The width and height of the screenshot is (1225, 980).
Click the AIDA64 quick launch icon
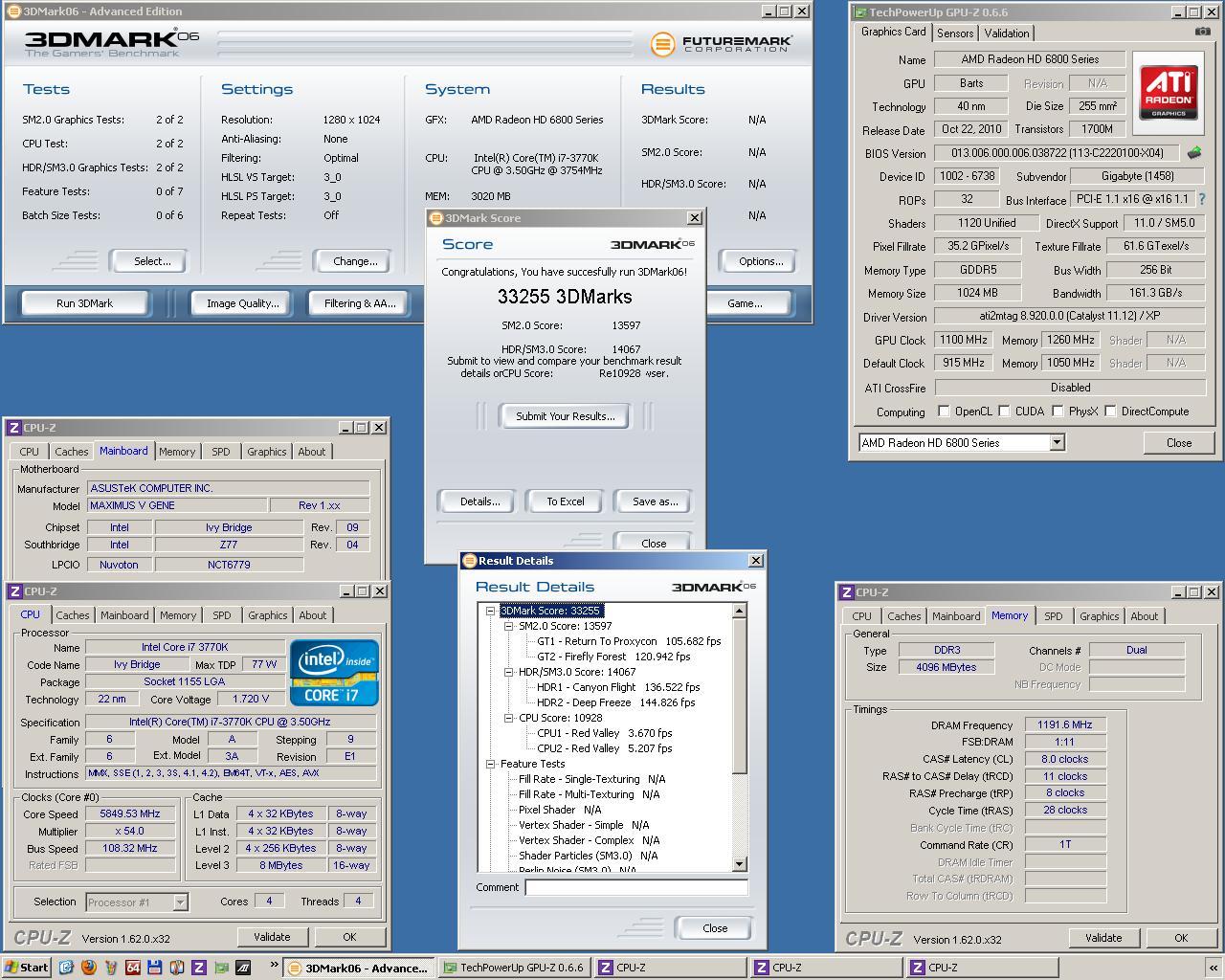[x=133, y=968]
